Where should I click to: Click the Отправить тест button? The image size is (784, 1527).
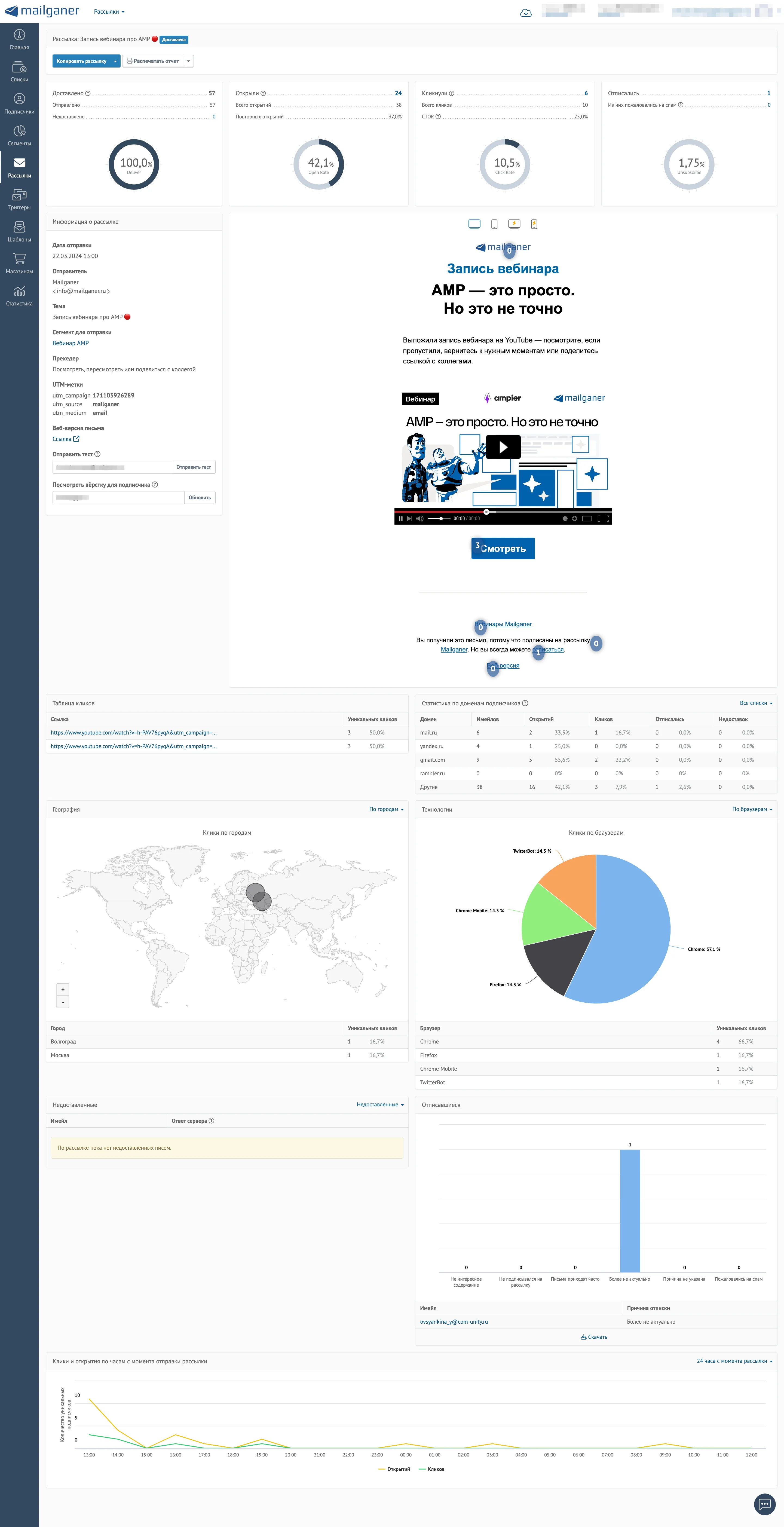(x=194, y=467)
